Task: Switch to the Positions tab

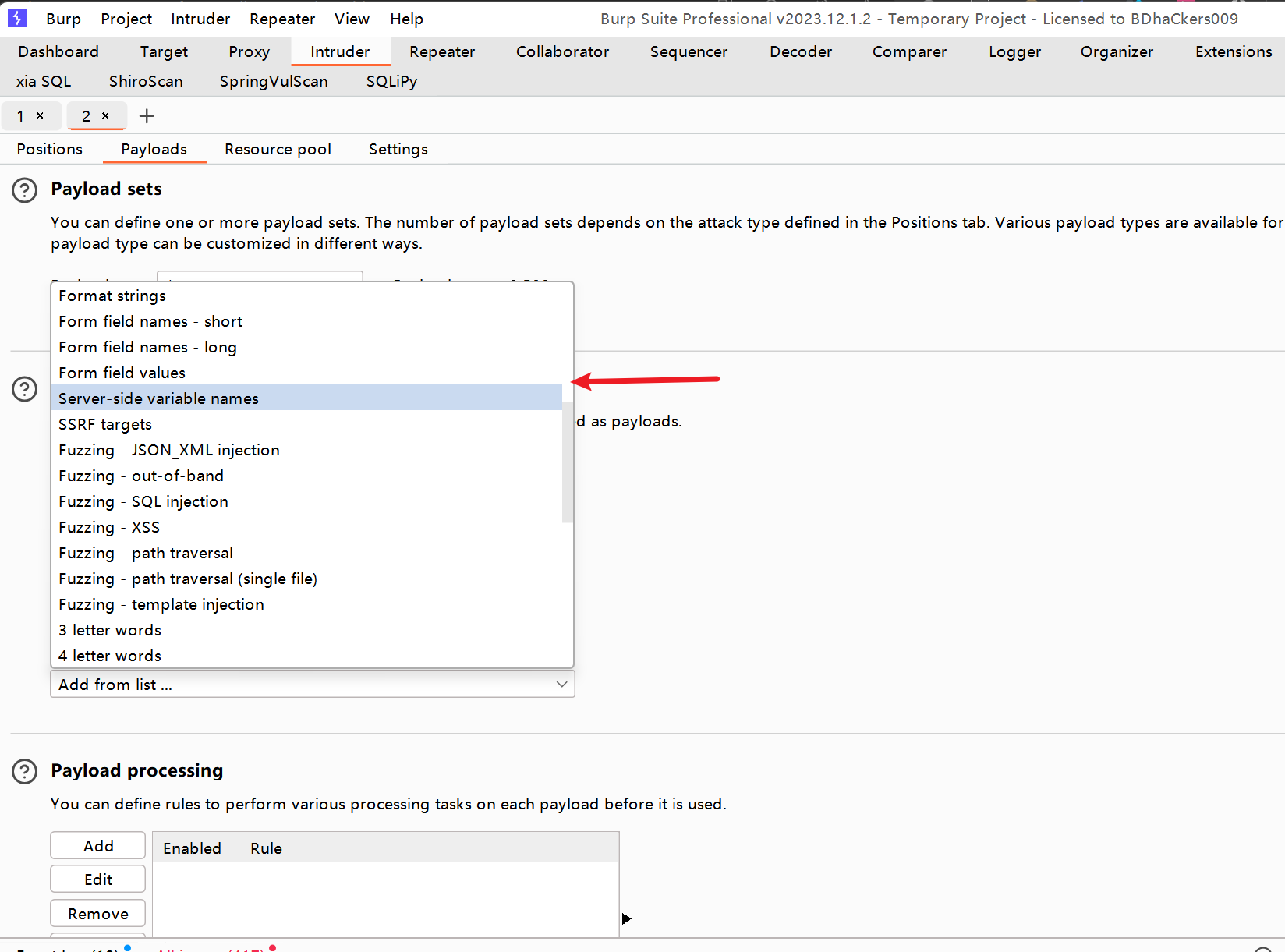Action: click(x=49, y=149)
